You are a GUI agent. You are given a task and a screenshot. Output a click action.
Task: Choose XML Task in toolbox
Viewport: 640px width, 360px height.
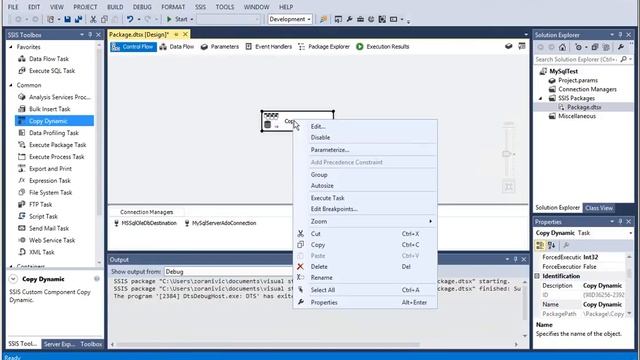tap(42, 252)
